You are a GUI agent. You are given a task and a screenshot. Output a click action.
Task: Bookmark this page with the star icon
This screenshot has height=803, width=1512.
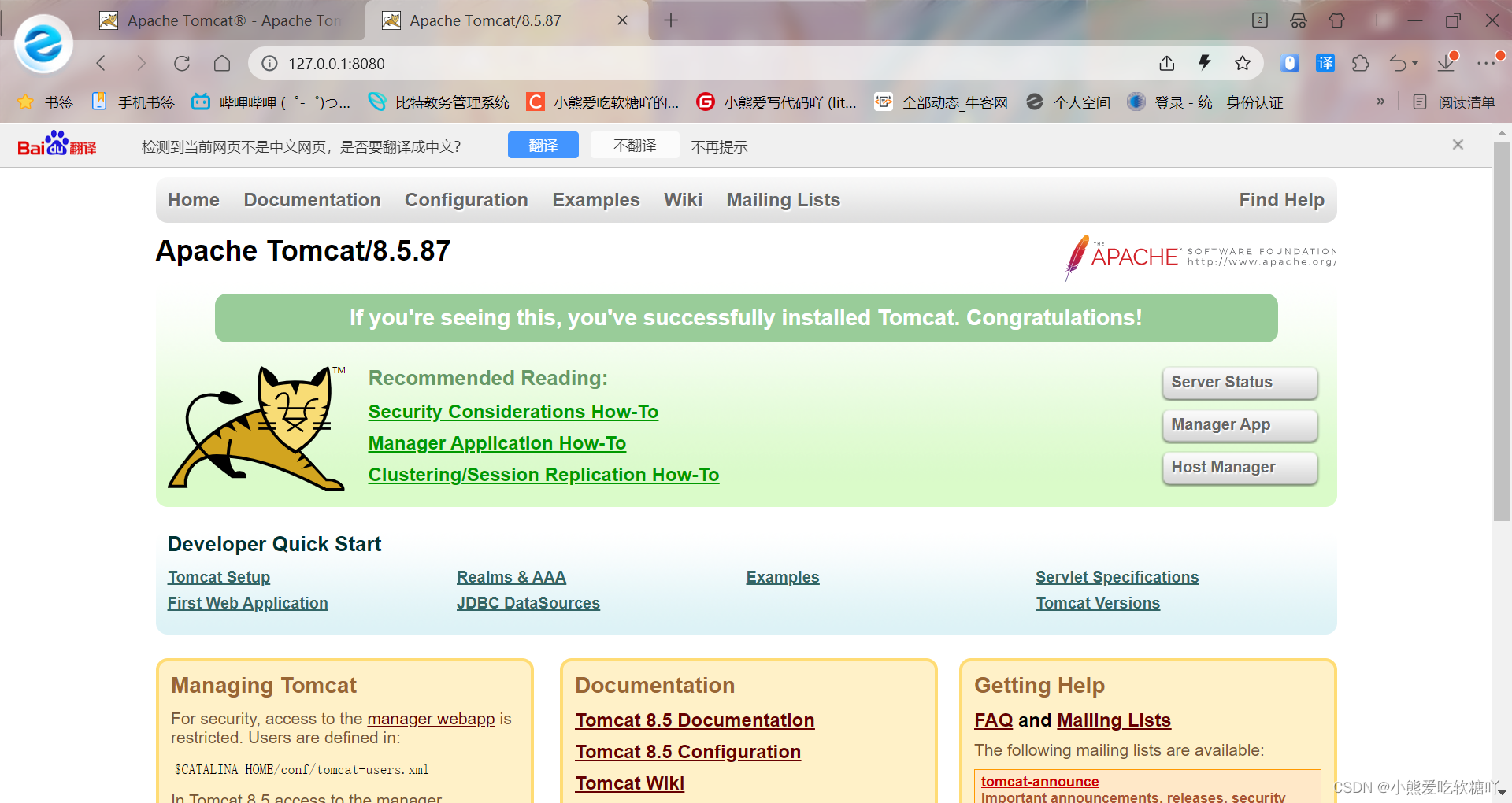click(1243, 63)
